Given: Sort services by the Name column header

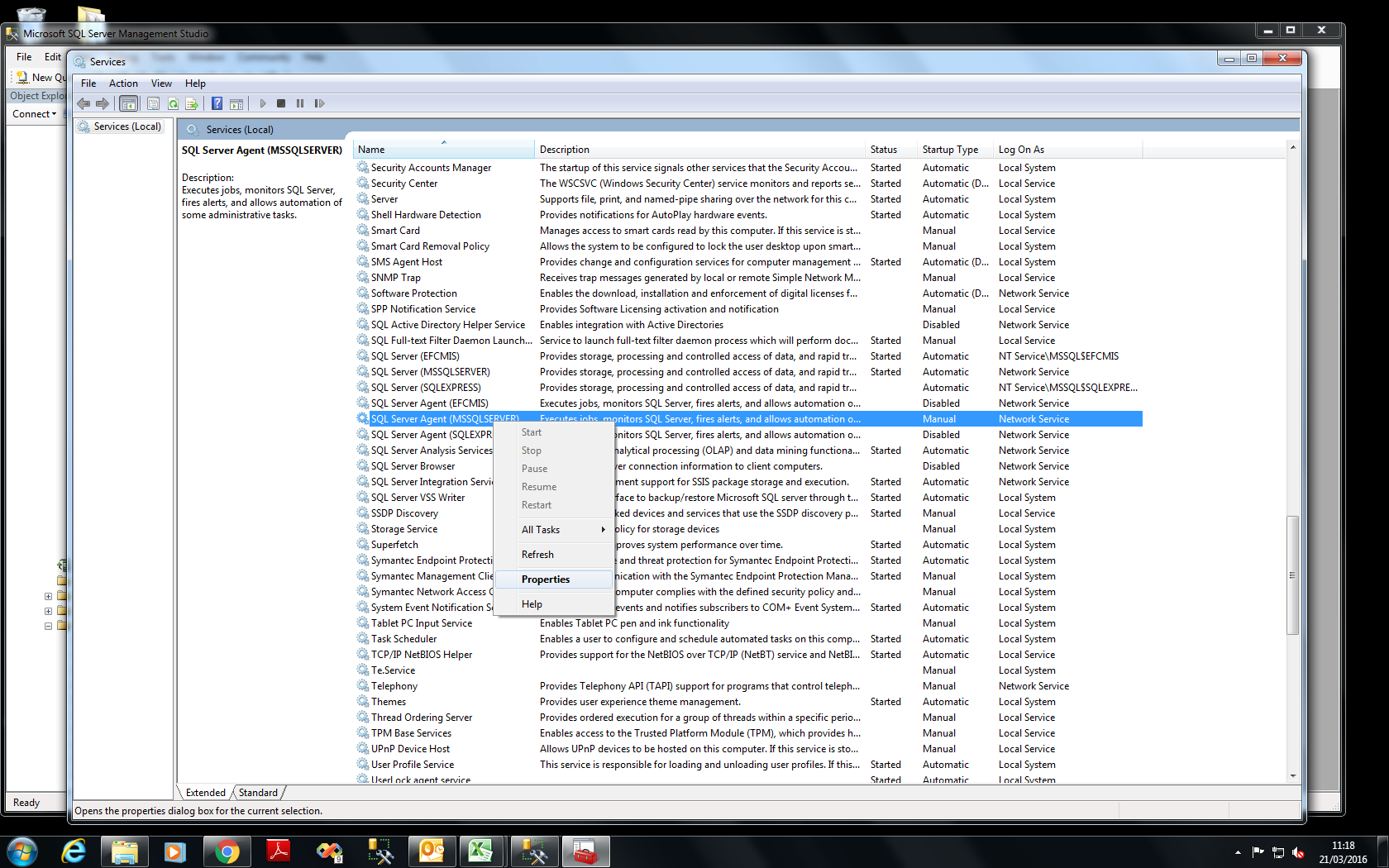Looking at the screenshot, I should tap(444, 150).
